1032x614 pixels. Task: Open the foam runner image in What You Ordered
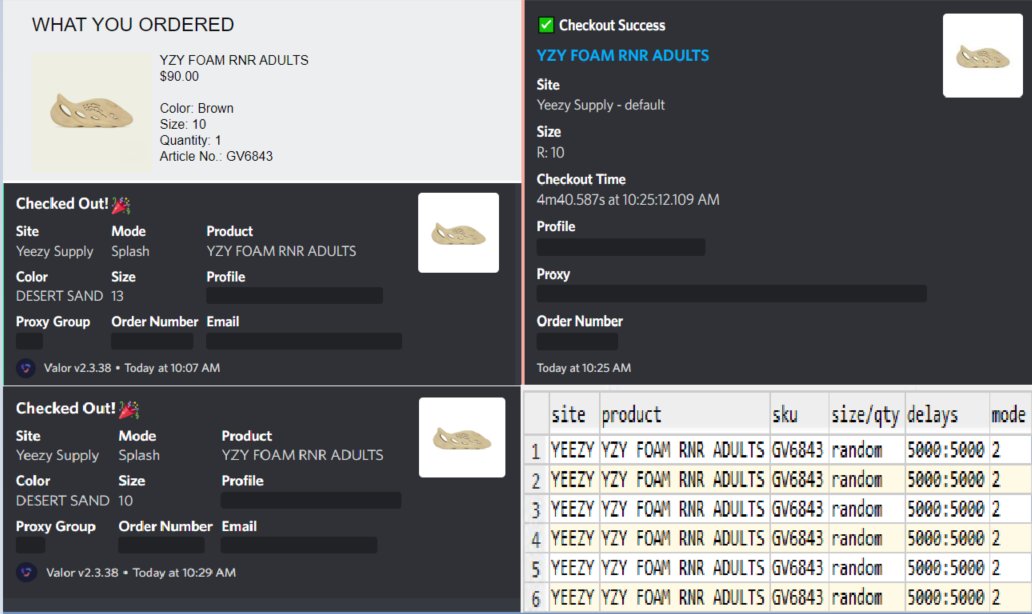tap(91, 112)
